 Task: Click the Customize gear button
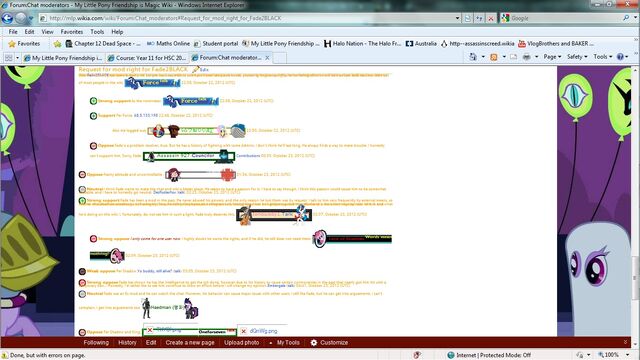pyautogui.click(x=329, y=342)
